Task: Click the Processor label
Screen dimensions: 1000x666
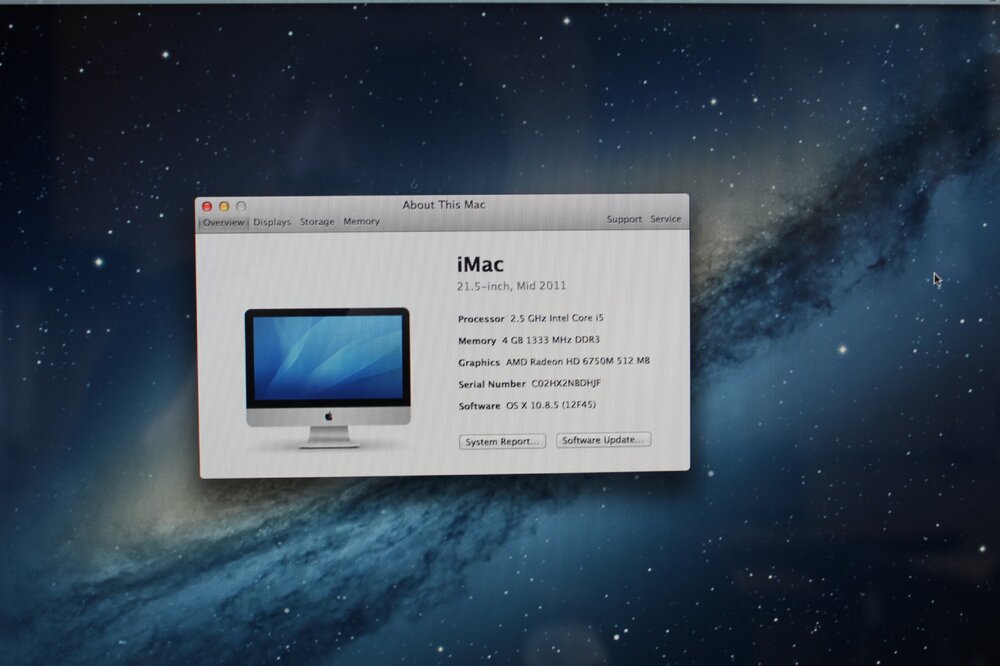Action: [481, 318]
